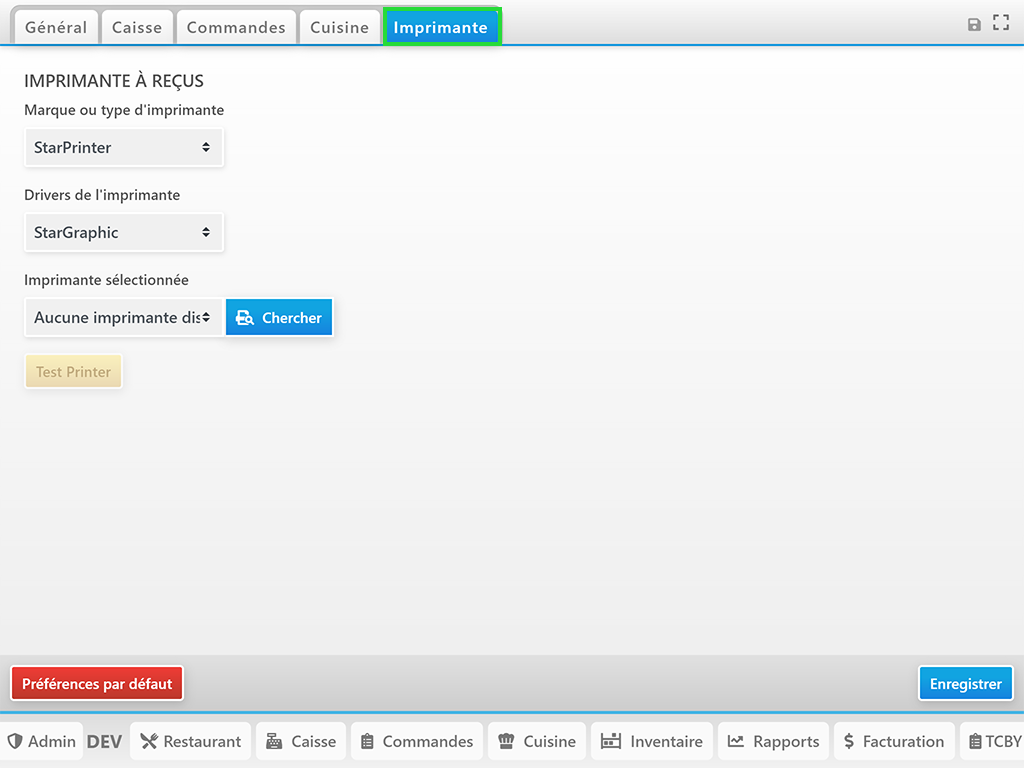Expand the StarGraphic drivers dropdown
This screenshot has width=1024, height=768.
click(x=123, y=232)
